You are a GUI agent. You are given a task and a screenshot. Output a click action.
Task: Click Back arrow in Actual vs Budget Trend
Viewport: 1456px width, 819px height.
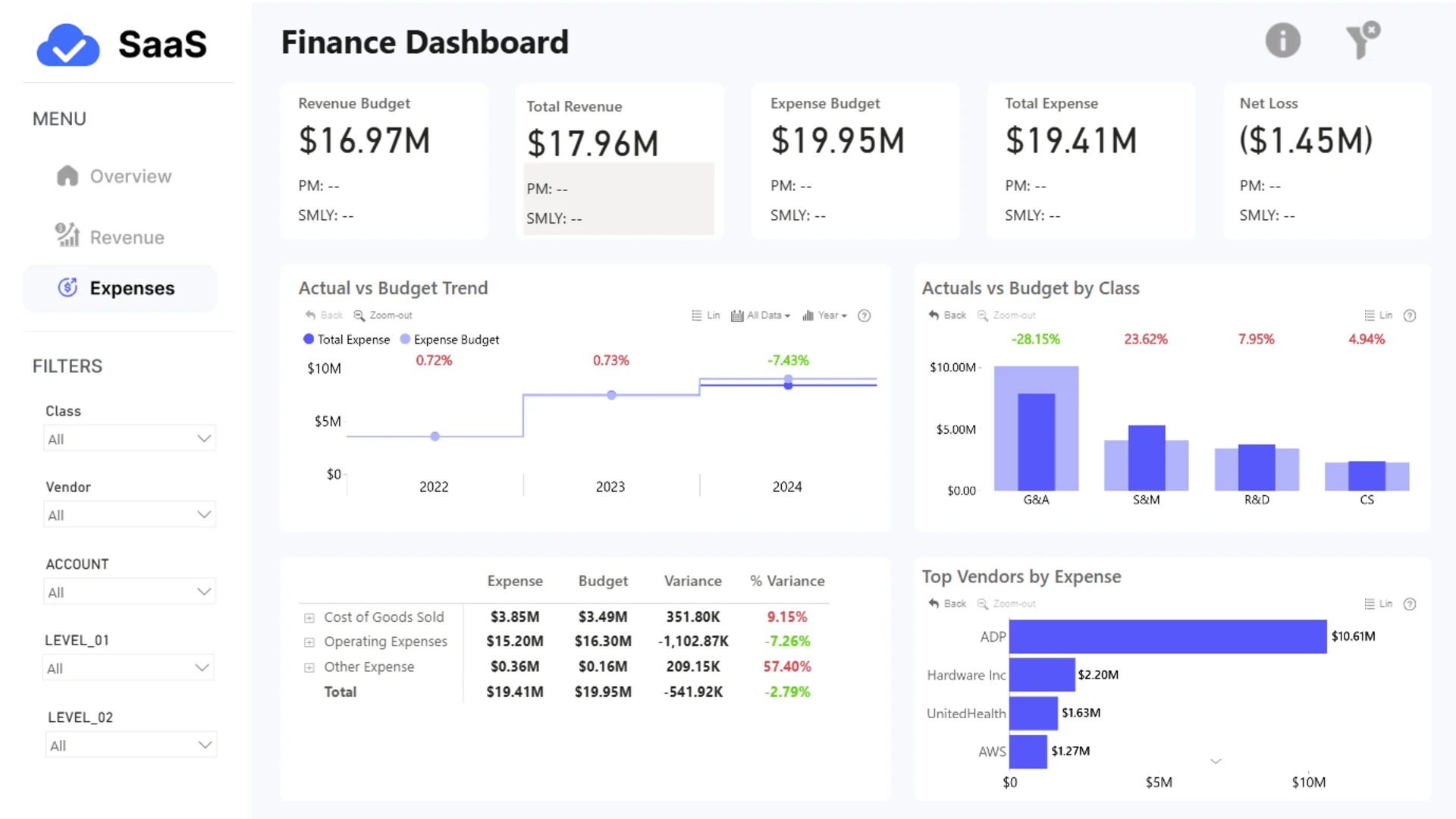[324, 315]
